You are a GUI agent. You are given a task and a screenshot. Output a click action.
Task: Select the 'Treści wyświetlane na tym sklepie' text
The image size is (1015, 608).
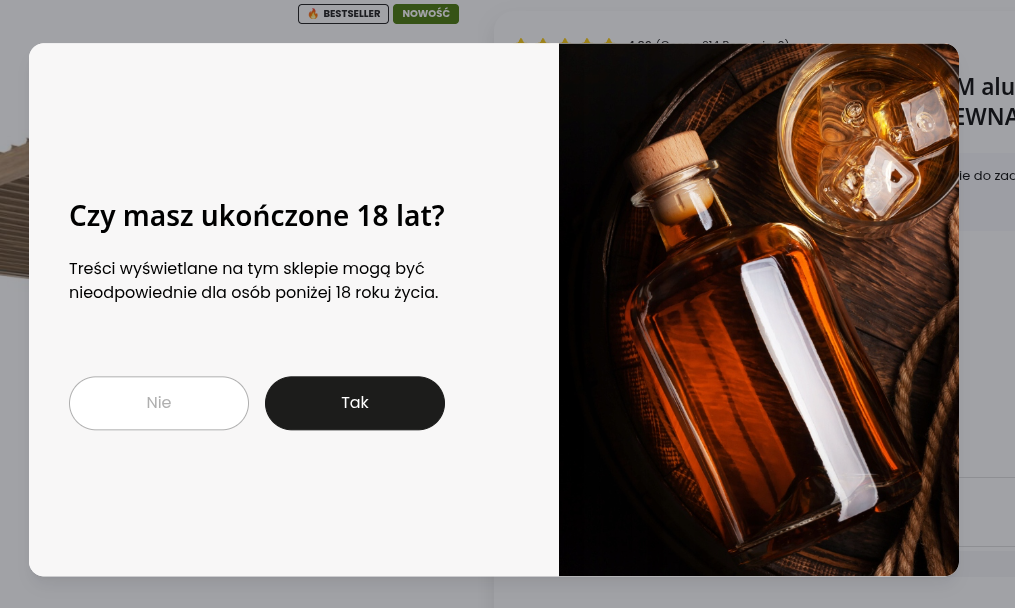[203, 268]
